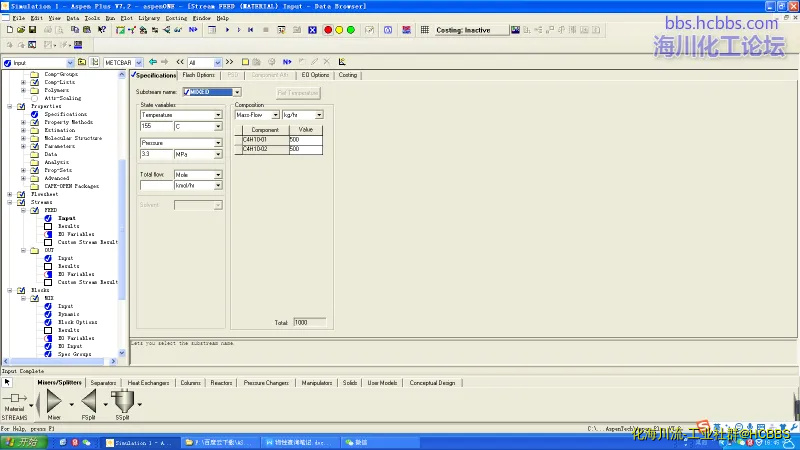This screenshot has width=800, height=450.
Task: Open the Mixer model variants arrow
Action: tap(71, 405)
